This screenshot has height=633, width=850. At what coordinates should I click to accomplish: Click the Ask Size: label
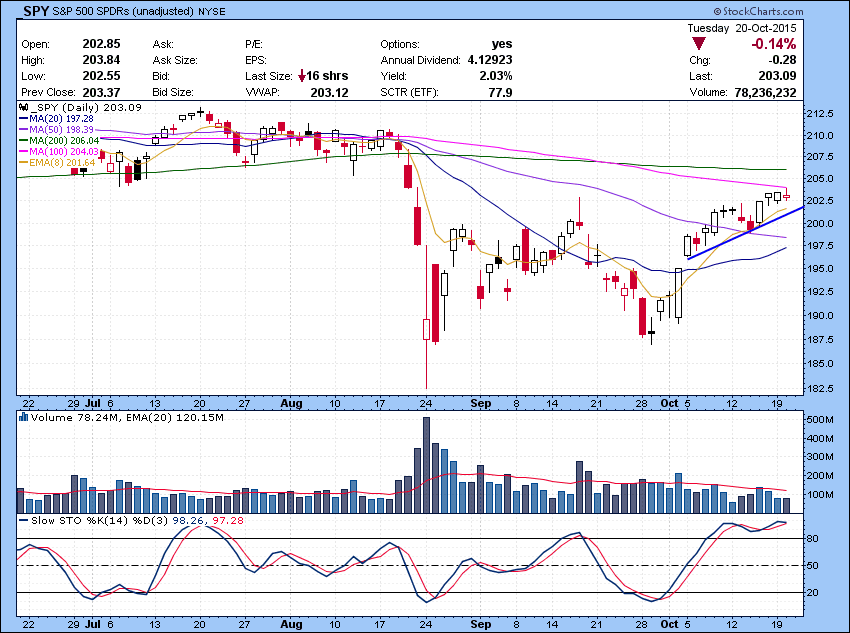[175, 60]
